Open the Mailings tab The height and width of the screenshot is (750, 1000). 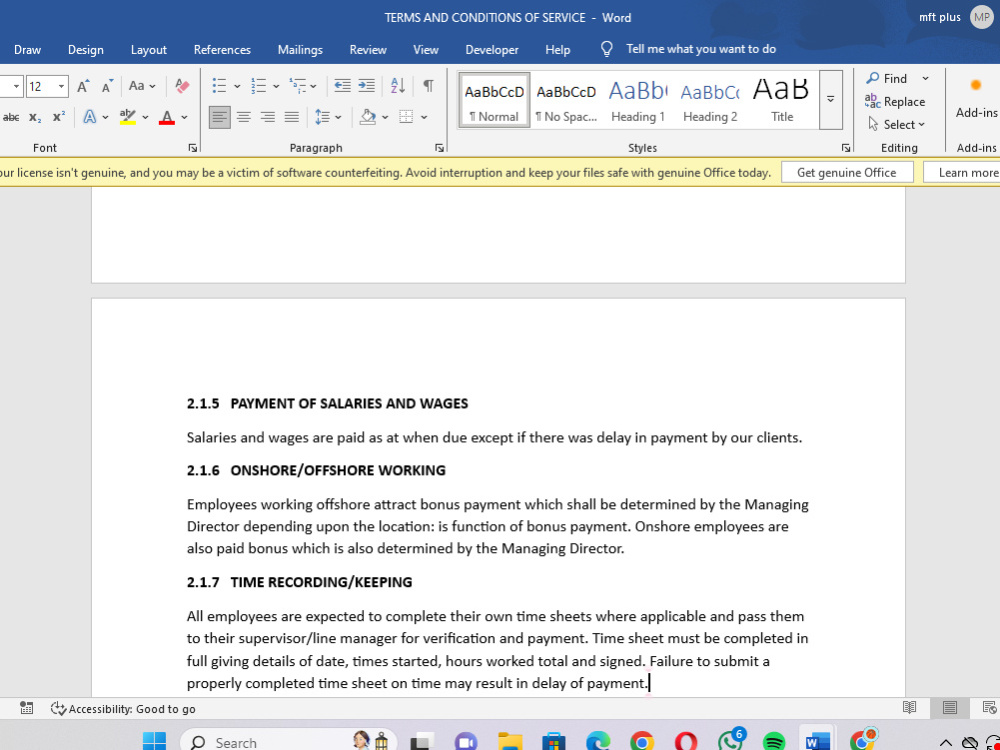point(300,50)
